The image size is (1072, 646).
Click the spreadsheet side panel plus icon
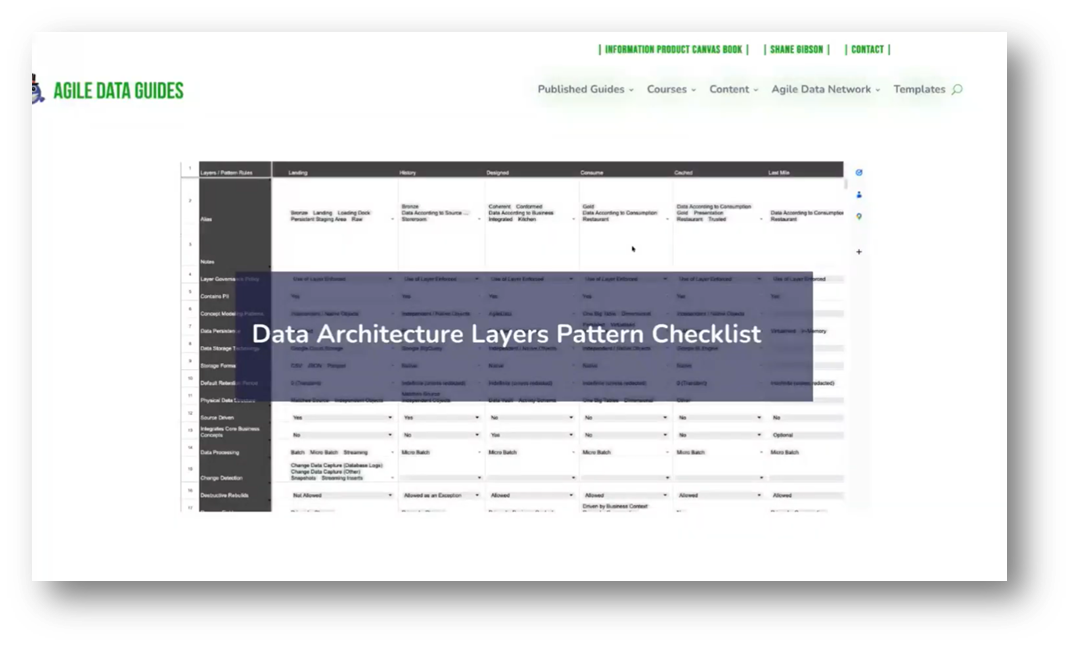point(859,252)
